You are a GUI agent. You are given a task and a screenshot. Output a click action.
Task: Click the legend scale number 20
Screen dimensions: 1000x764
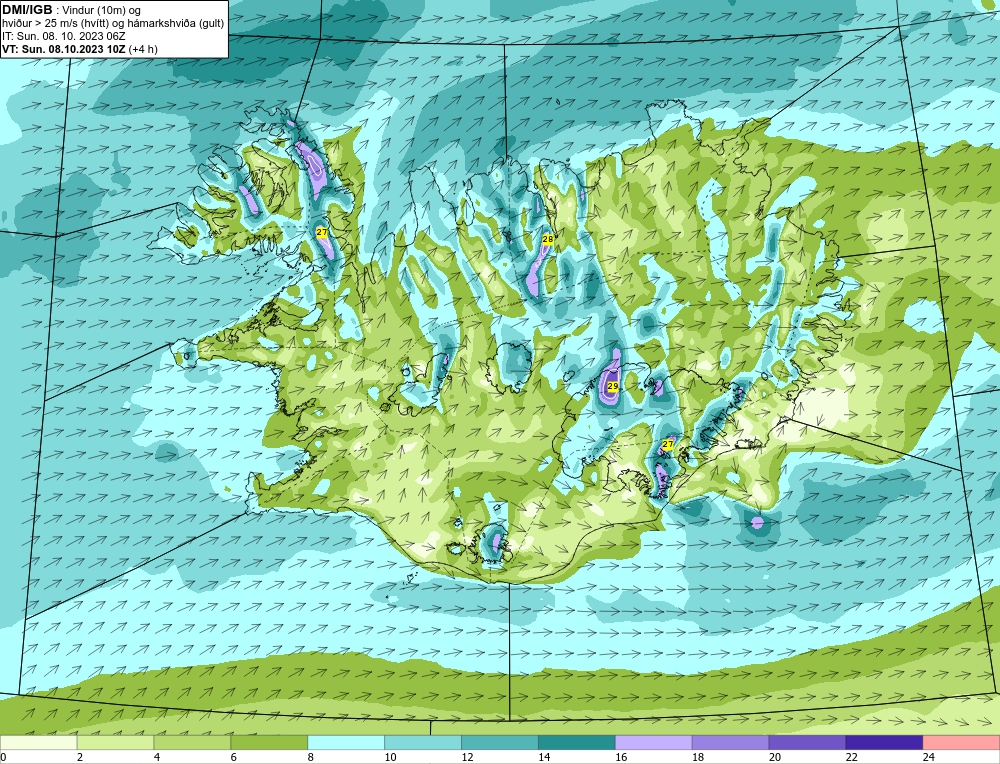[x=775, y=757]
